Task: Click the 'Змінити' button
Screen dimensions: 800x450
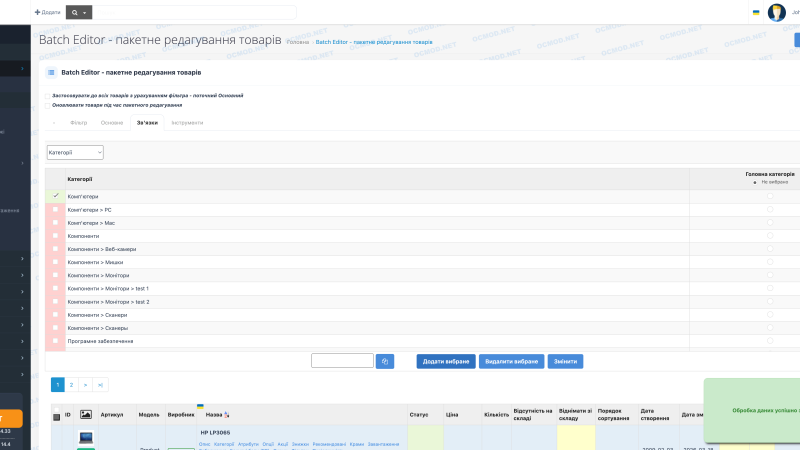Action: click(565, 361)
